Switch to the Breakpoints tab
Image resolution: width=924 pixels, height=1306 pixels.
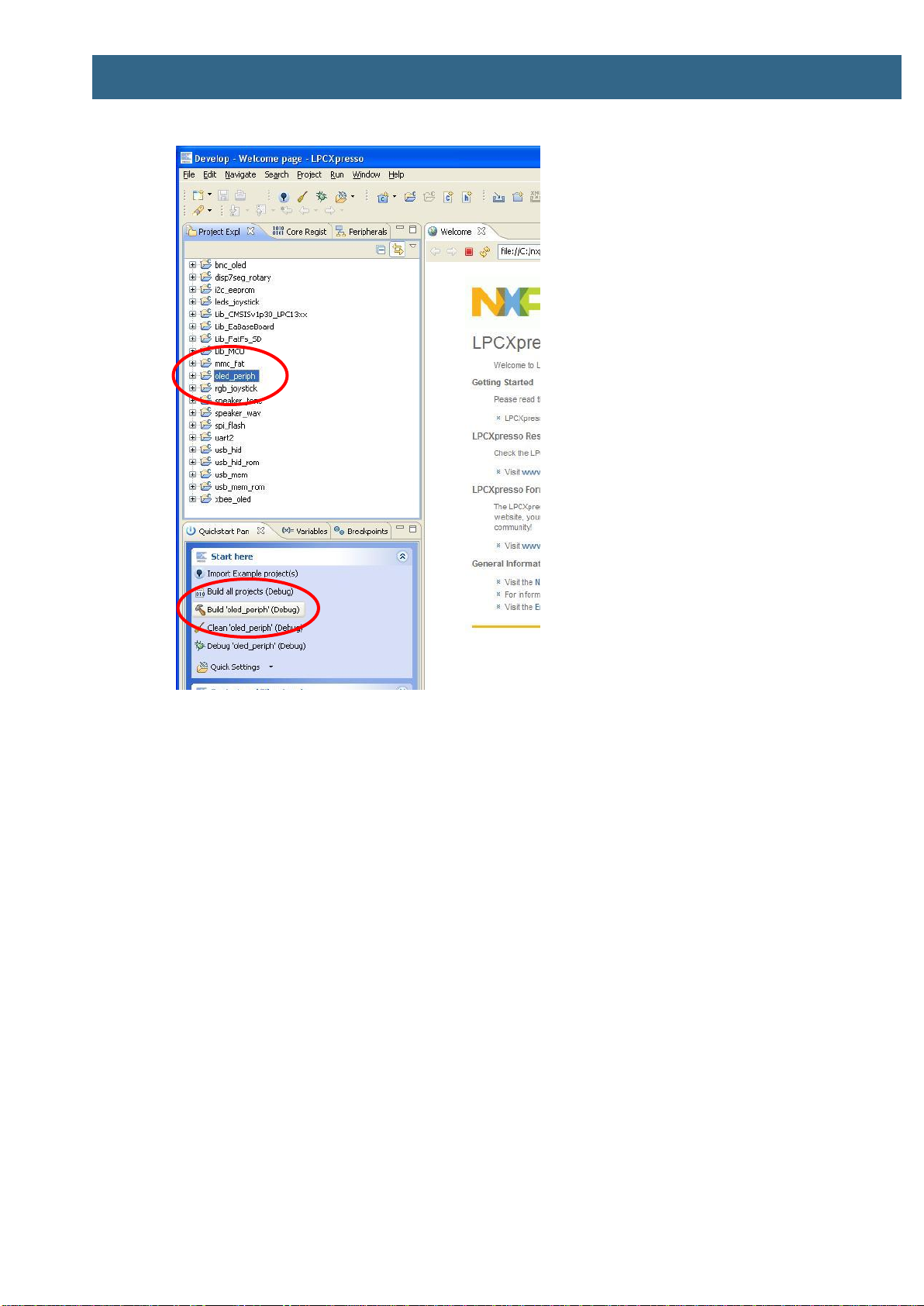coord(361,531)
